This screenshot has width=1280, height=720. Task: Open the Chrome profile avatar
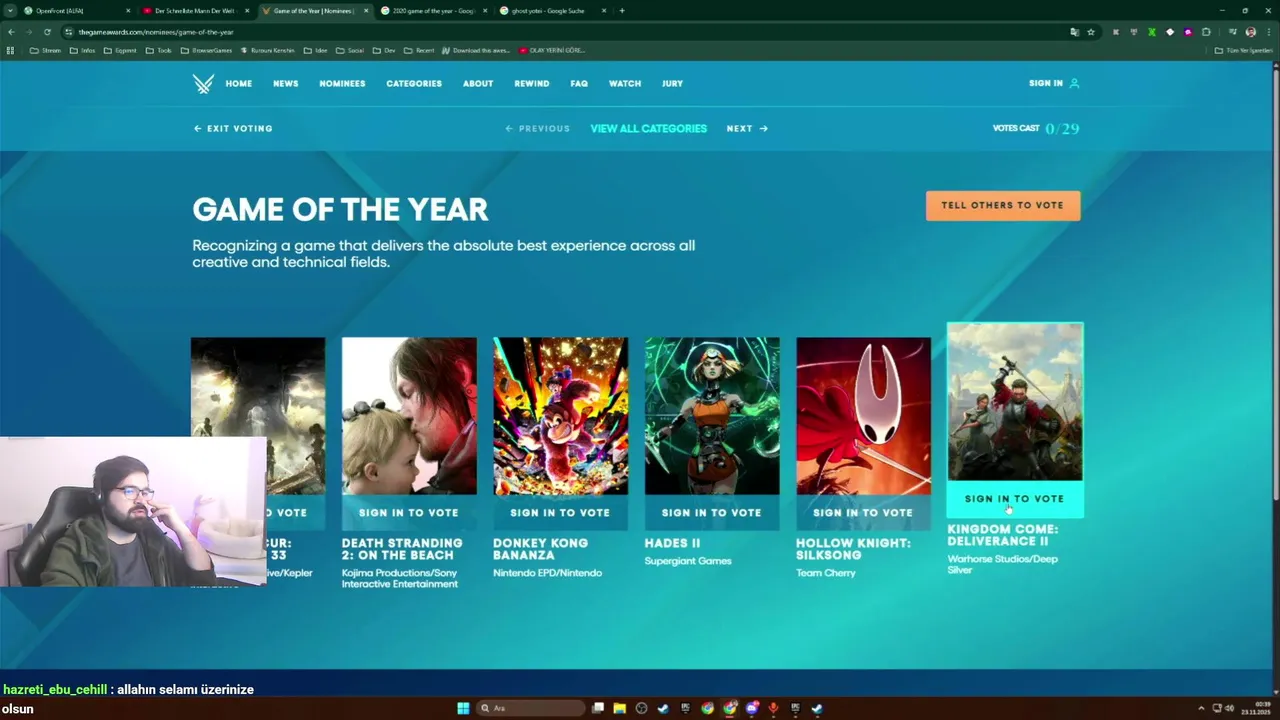tap(1250, 32)
